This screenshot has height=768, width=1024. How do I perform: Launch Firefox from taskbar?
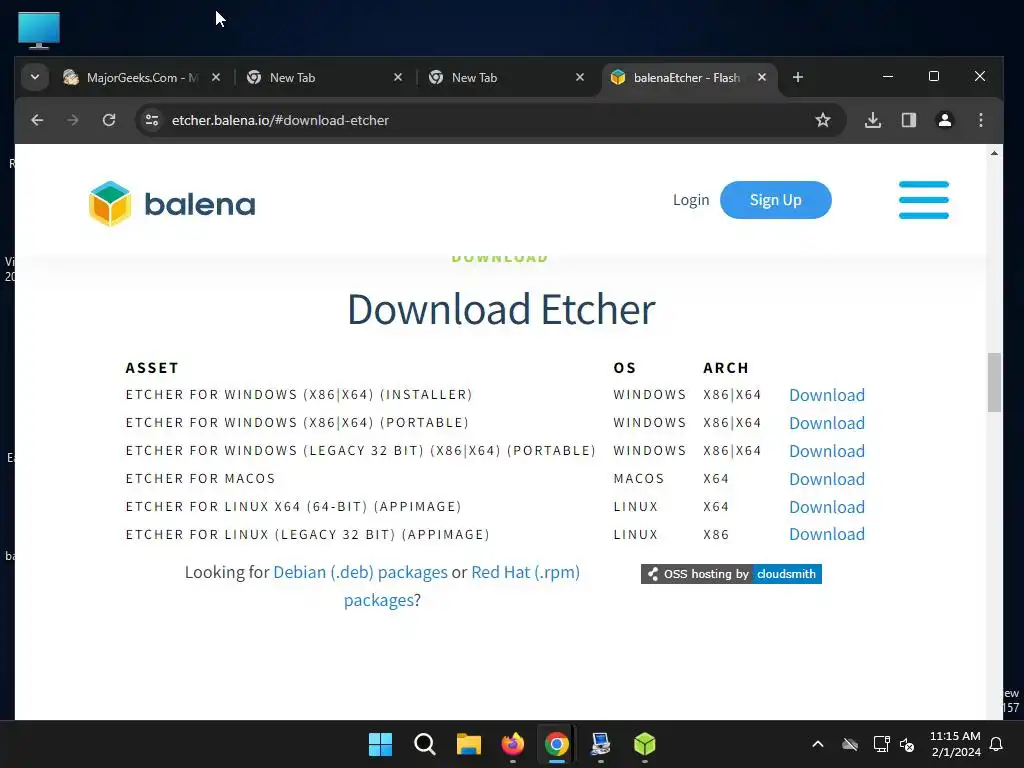[513, 744]
